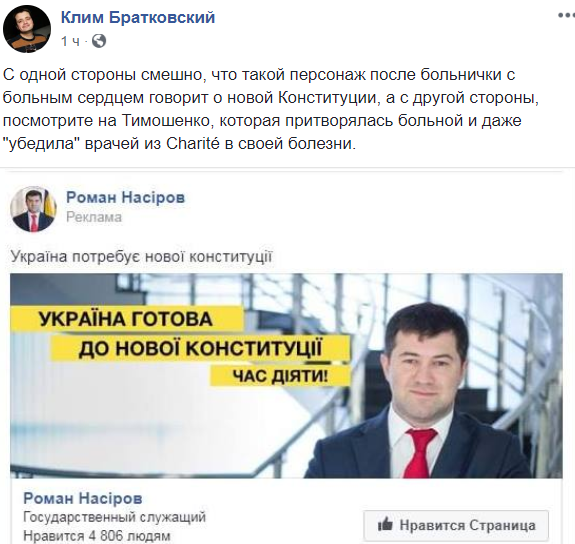
Task: Click the 'ДО НОВОЇ КОНСТИТУЦІЇ' yellow banner
Action: (x=200, y=348)
